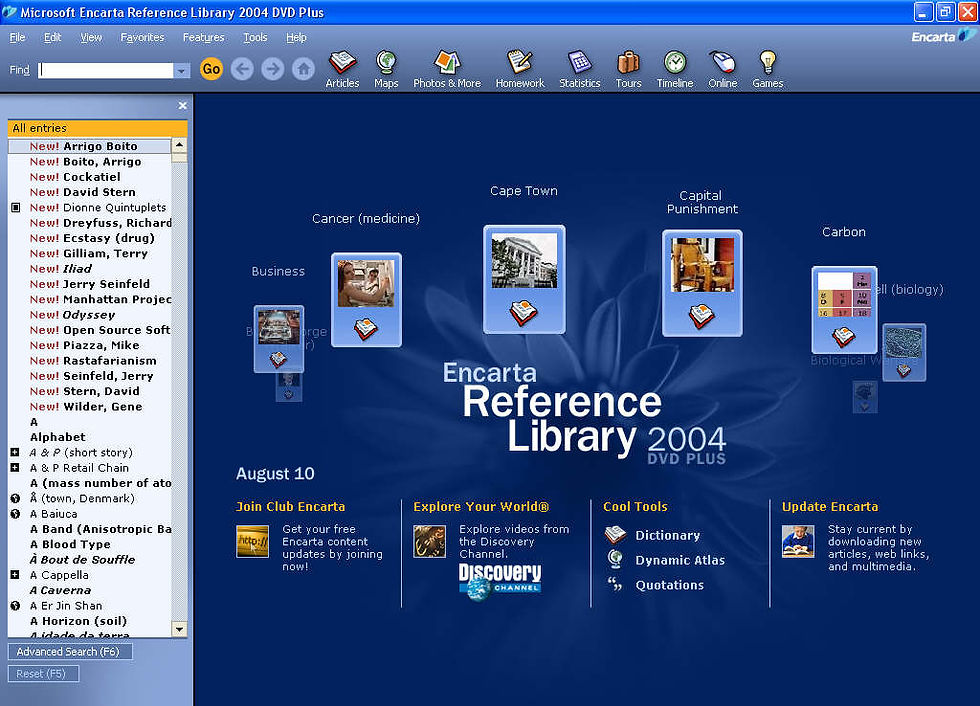Viewport: 980px width, 706px height.
Task: Open the Find box dropdown arrow
Action: click(x=181, y=71)
